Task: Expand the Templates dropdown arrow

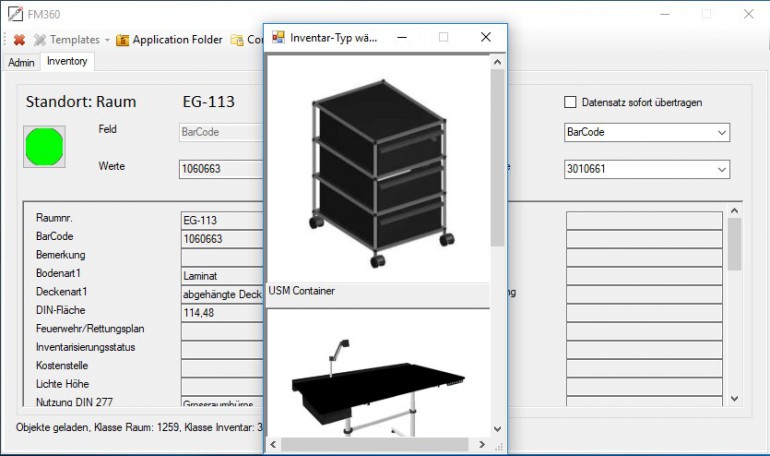Action: point(107,40)
